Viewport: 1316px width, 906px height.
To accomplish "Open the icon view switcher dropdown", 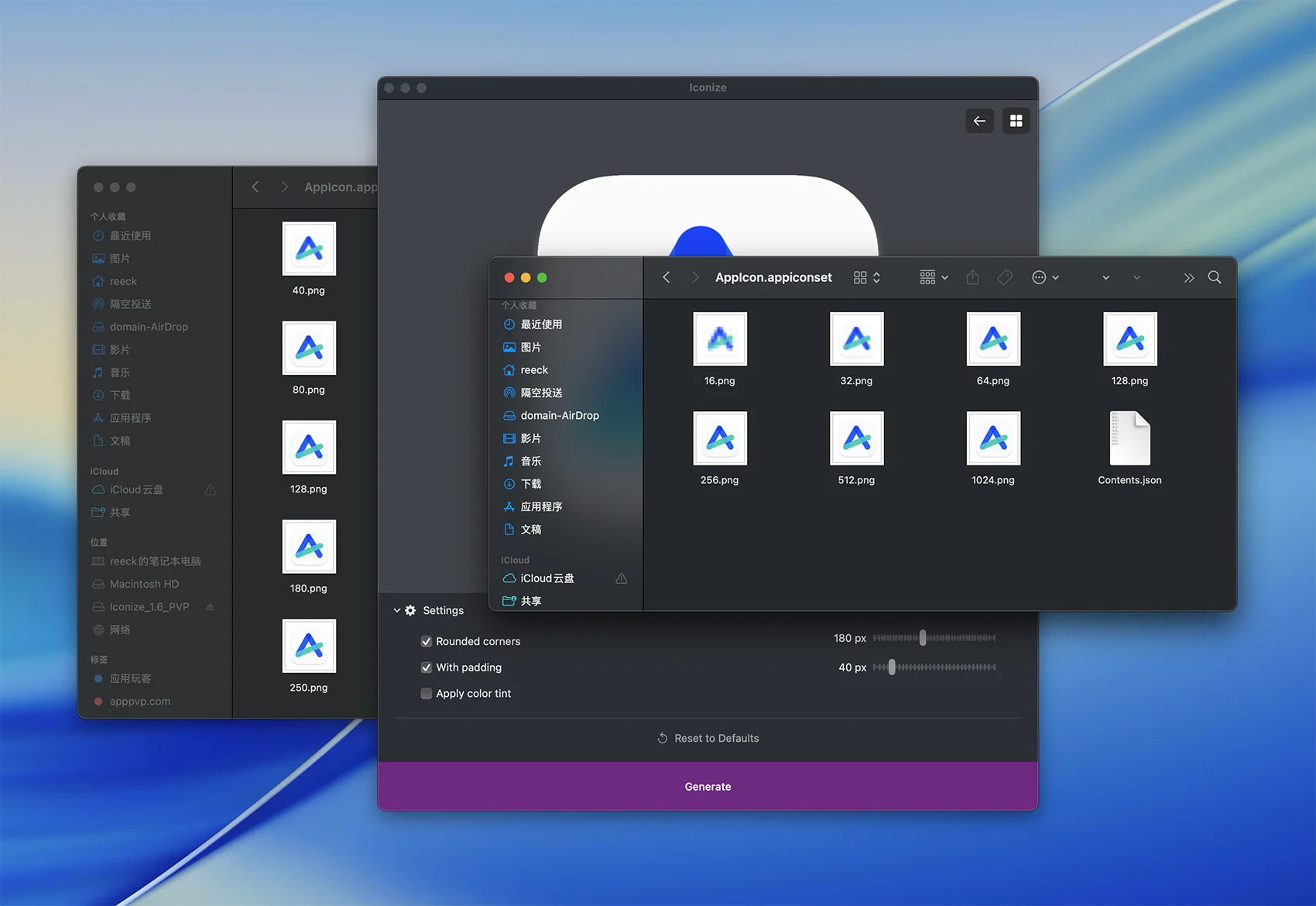I will point(866,277).
